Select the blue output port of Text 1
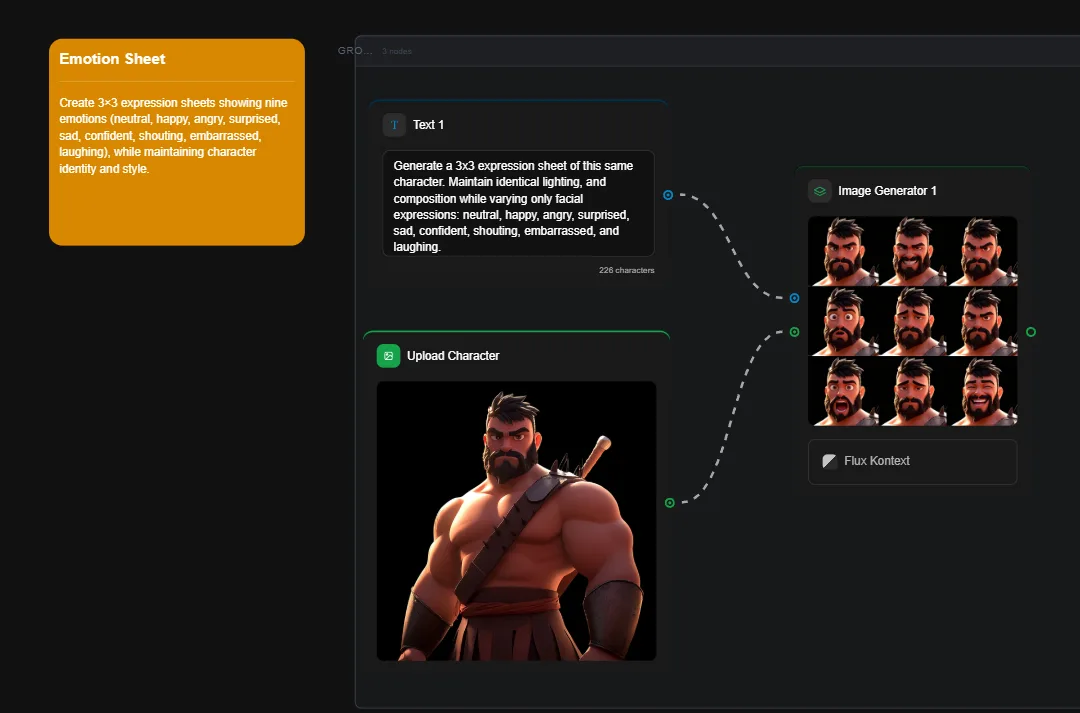Viewport: 1080px width, 713px height. coord(668,195)
